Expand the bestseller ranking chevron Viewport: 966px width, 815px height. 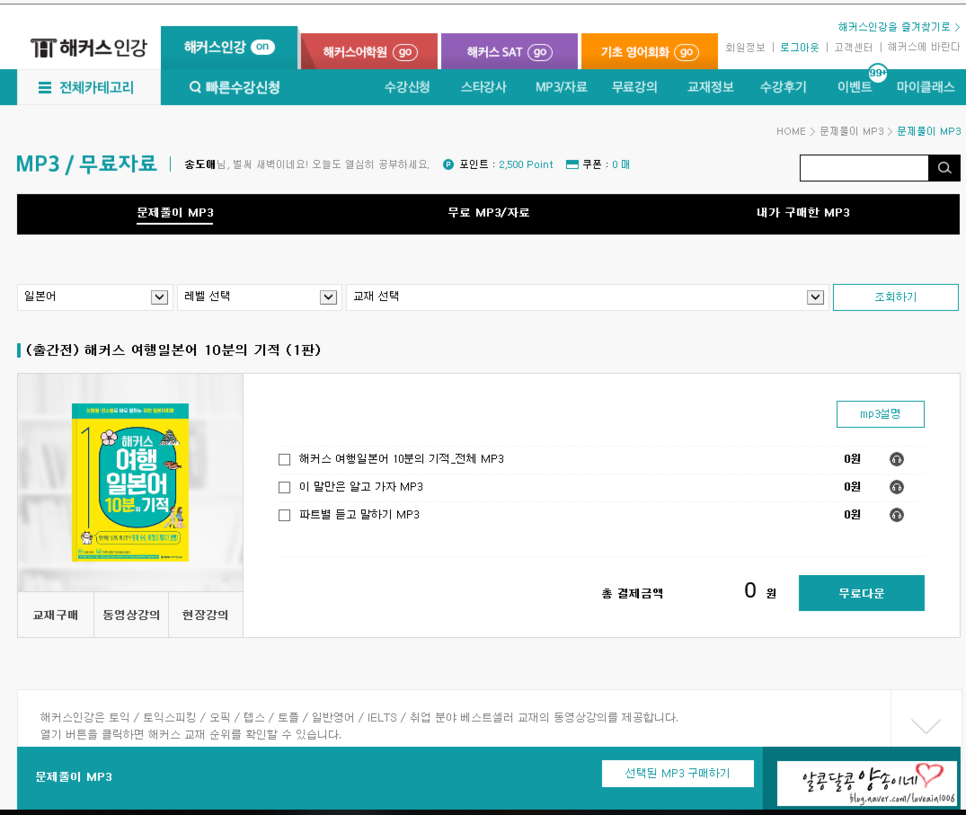click(x=925, y=726)
